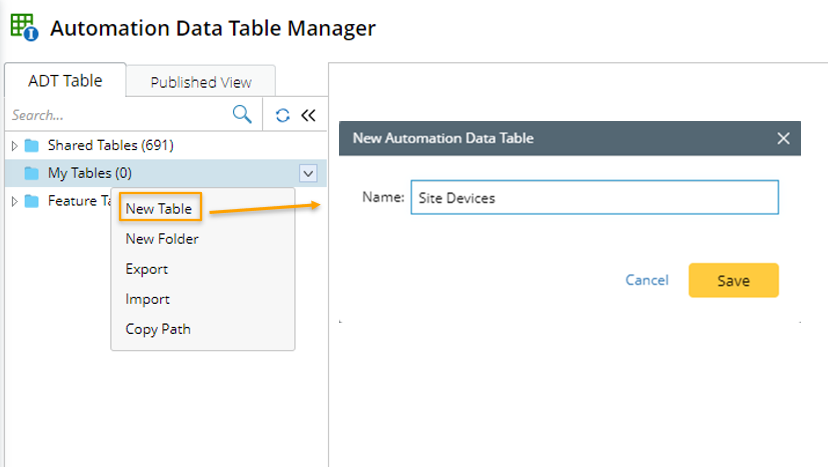The height and width of the screenshot is (467, 828).
Task: Switch to the Published View tab
Action: tap(201, 82)
